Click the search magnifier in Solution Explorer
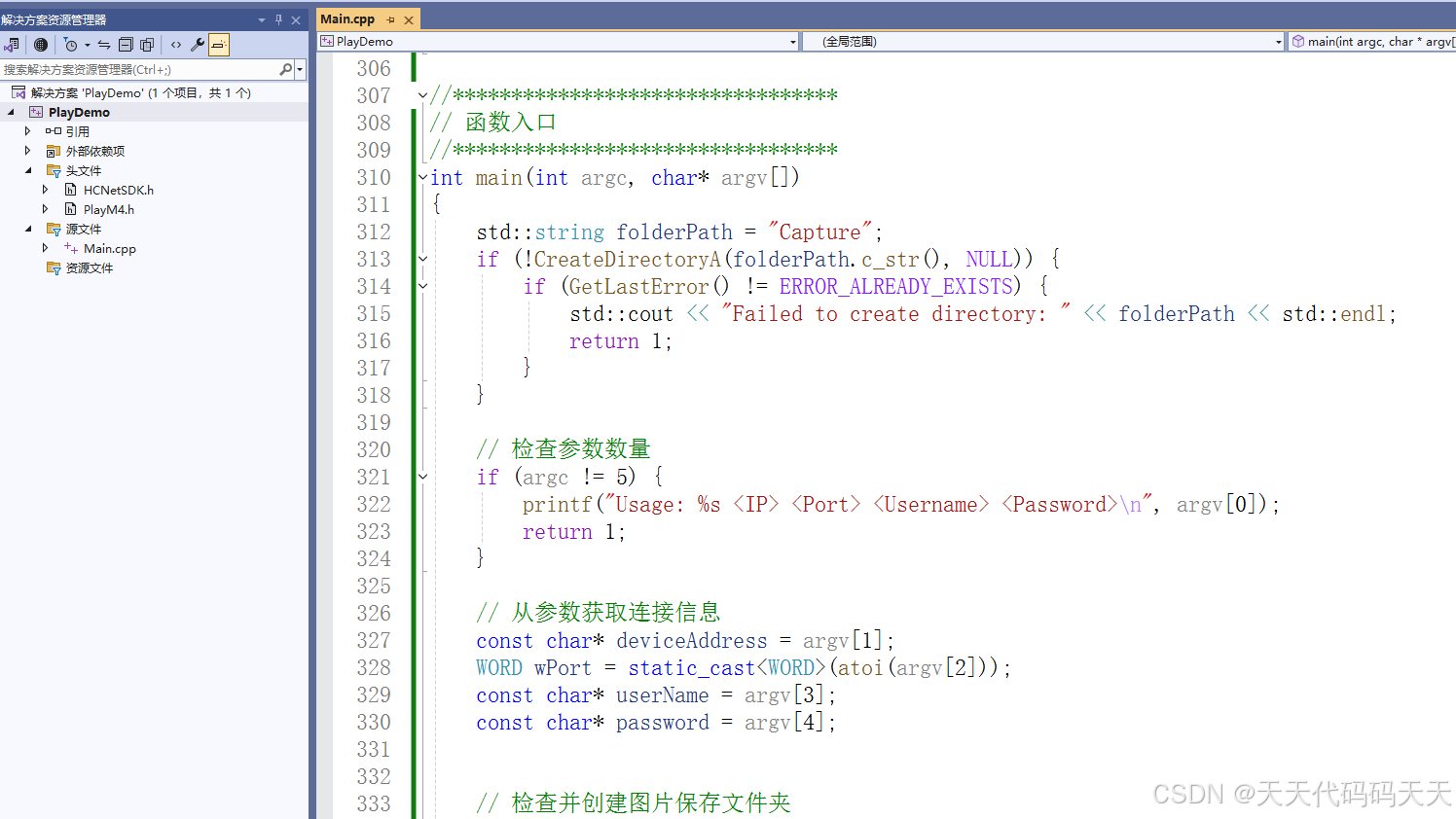Image resolution: width=1456 pixels, height=819 pixels. coord(285,69)
